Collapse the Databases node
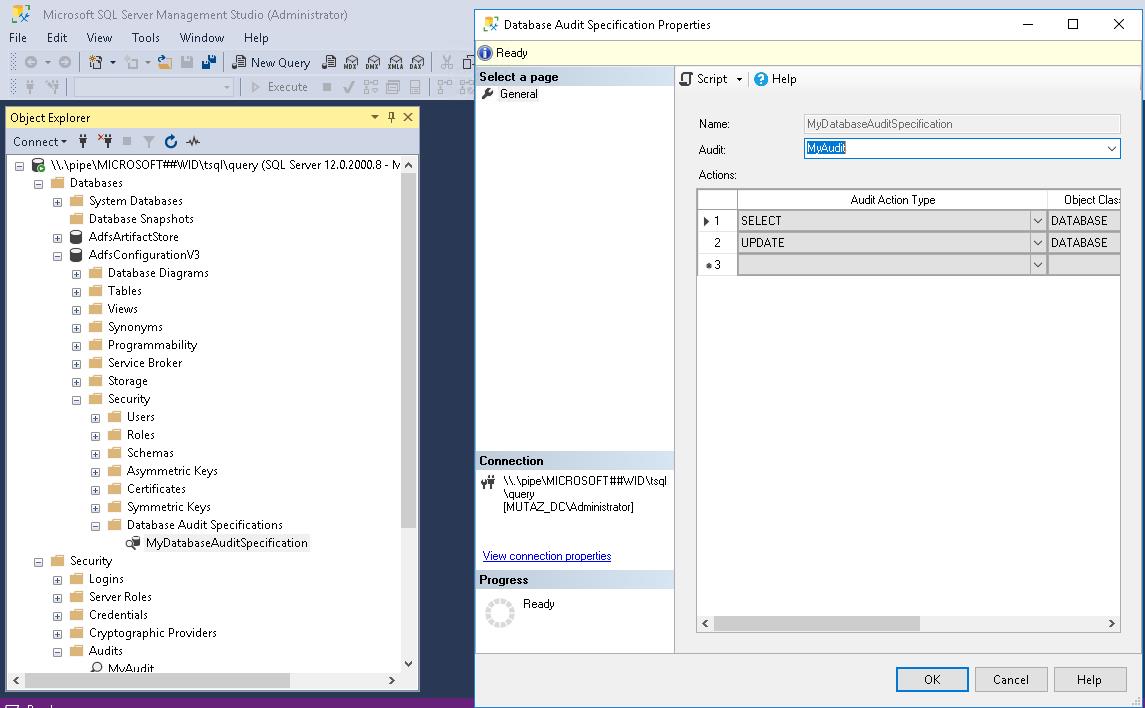 click(x=39, y=184)
